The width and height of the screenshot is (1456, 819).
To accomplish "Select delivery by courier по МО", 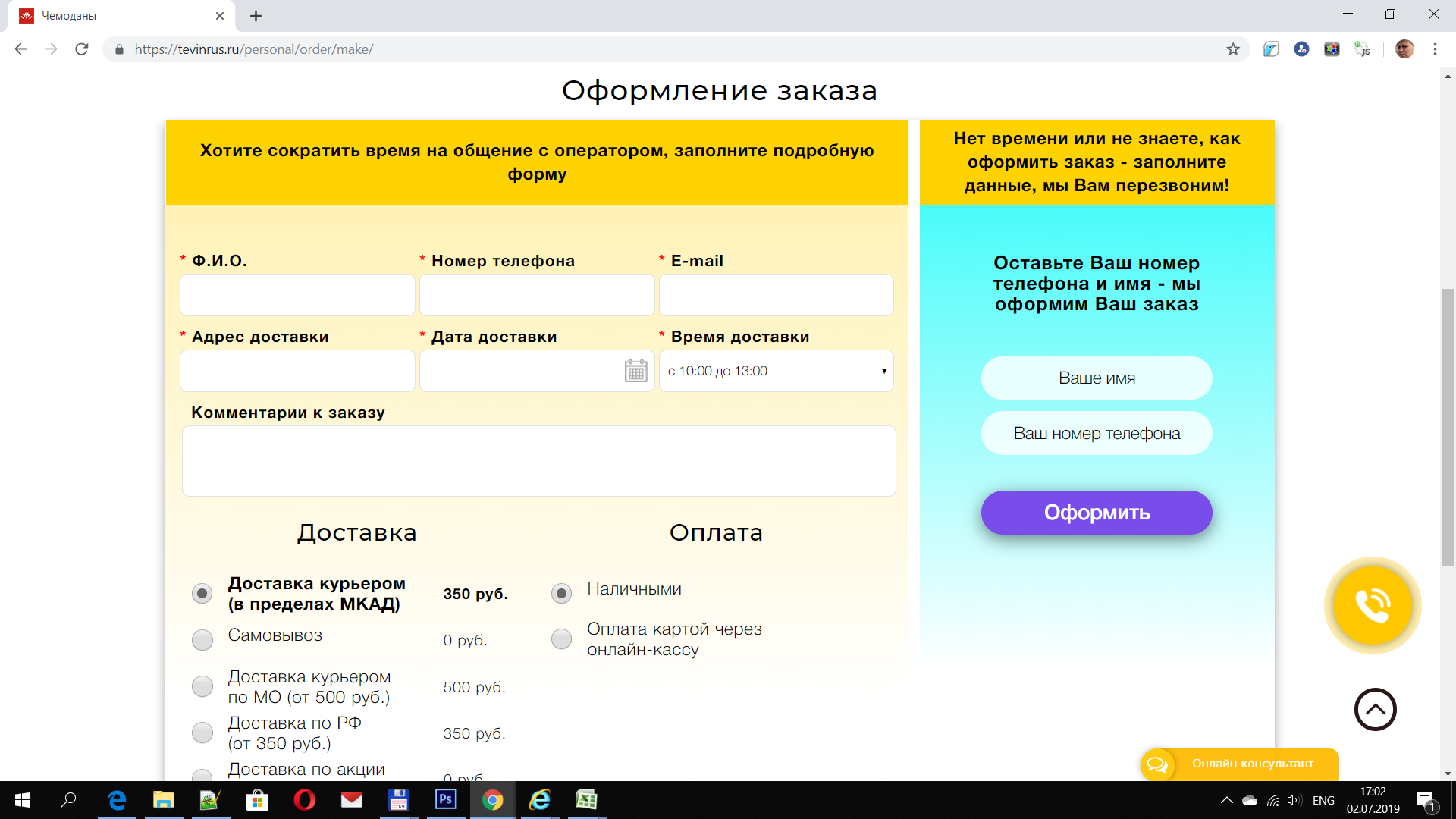I will [202, 686].
